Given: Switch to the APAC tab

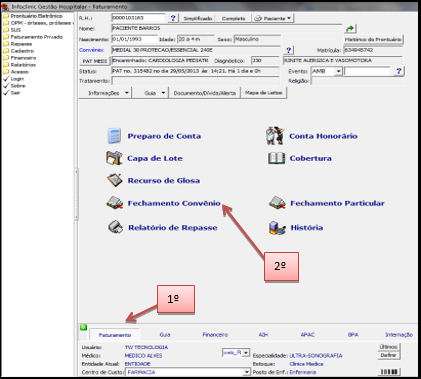Looking at the screenshot, I should tap(307, 335).
